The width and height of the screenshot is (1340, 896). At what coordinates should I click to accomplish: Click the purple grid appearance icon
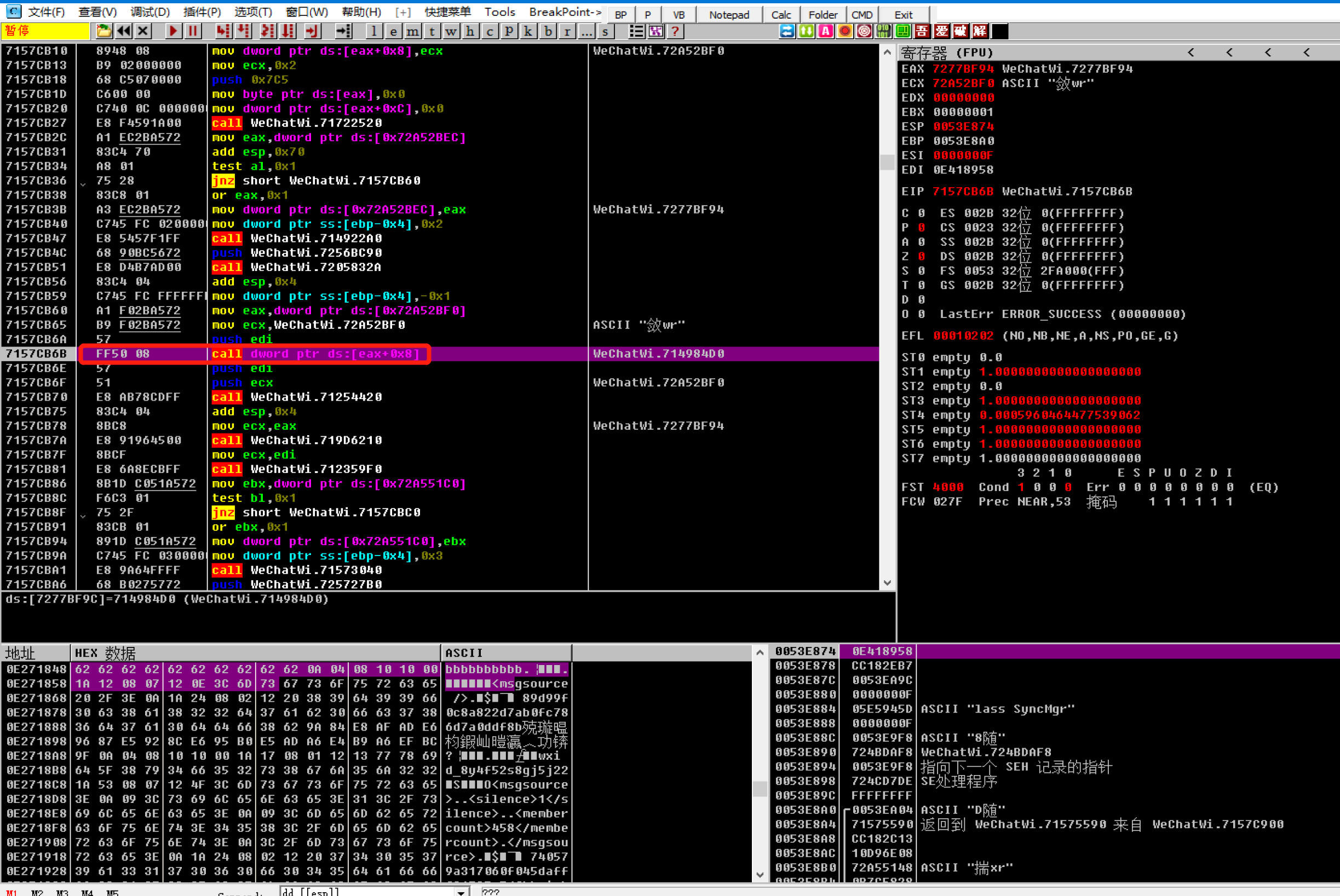(655, 31)
